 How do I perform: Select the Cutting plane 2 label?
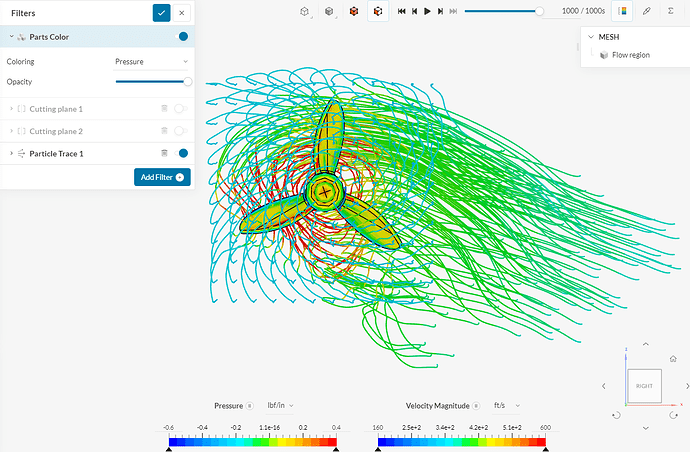(56, 132)
